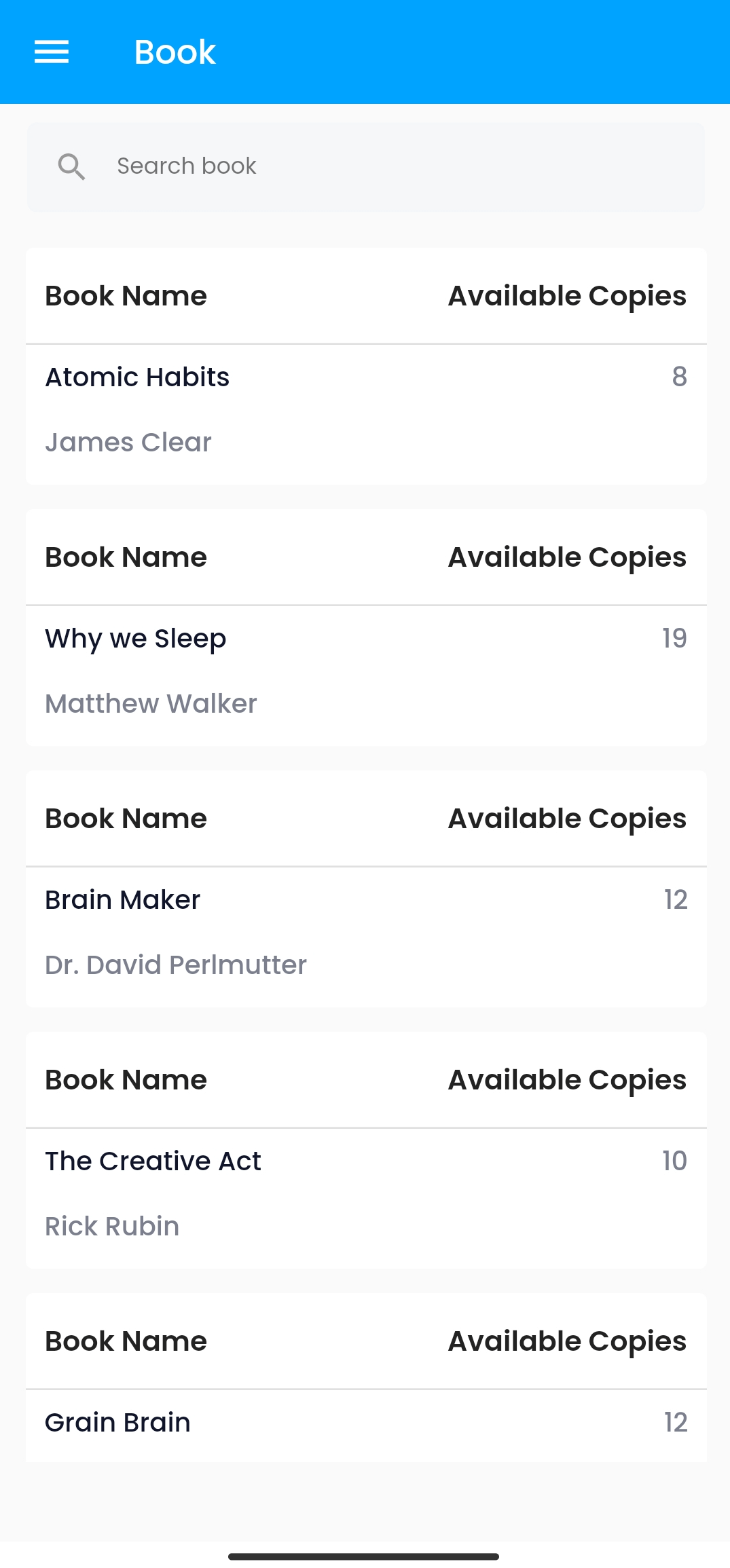The image size is (730, 1568).
Task: Select the 19 available copies value
Action: [674, 639]
